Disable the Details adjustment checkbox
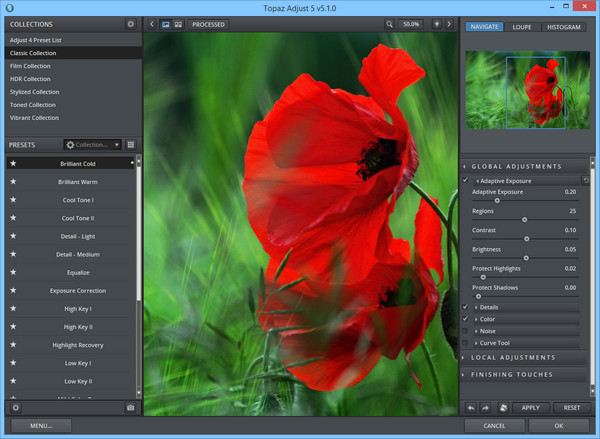600x439 pixels. pyautogui.click(x=465, y=307)
